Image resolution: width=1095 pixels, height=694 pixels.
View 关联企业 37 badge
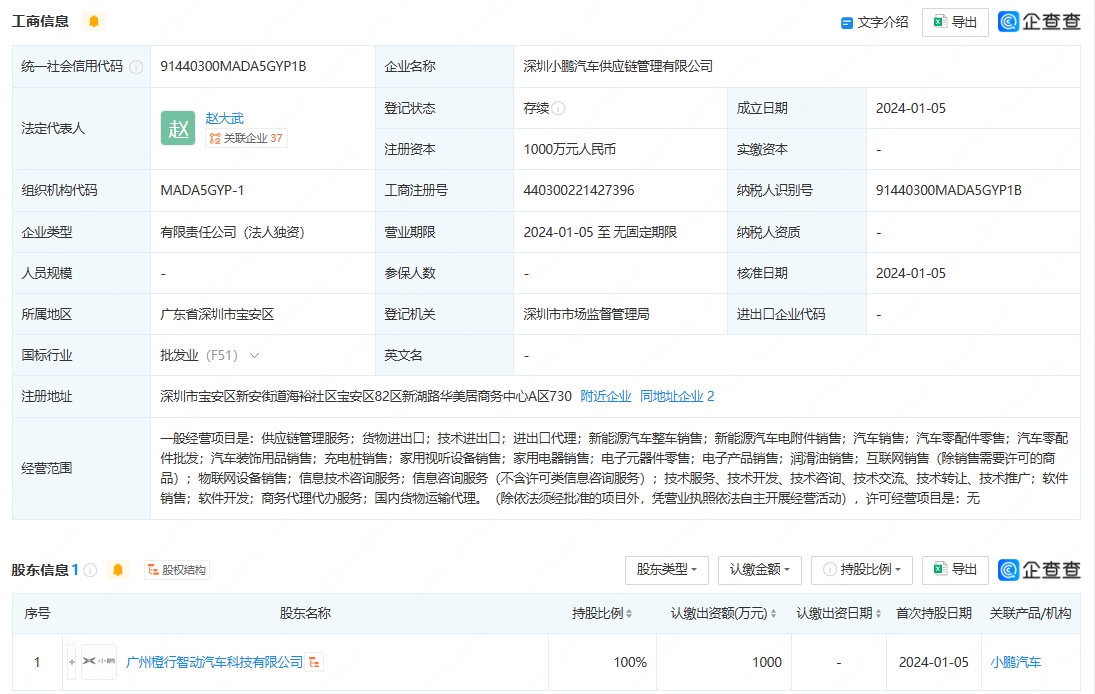pos(246,138)
